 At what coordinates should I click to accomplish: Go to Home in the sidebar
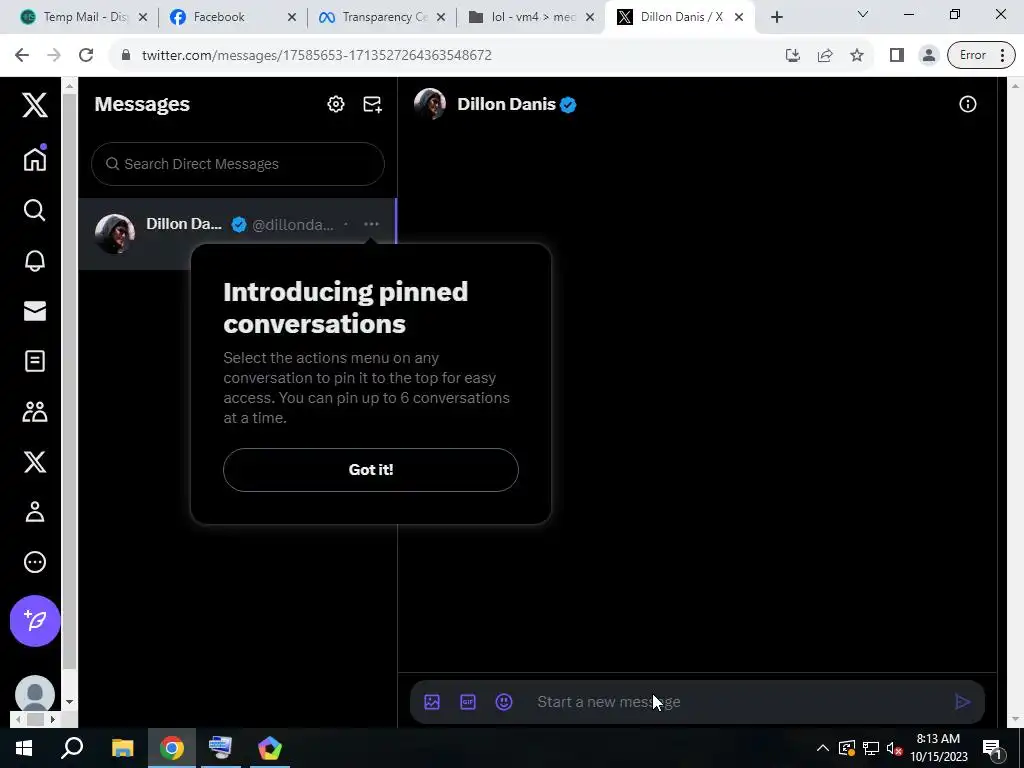pos(35,159)
